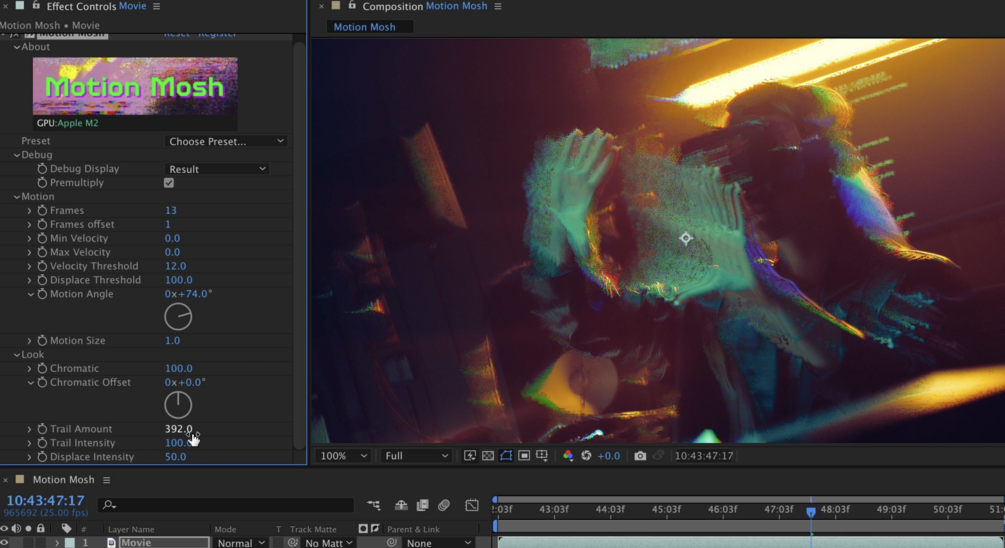This screenshot has height=548, width=1005.
Task: Collapse the Debug section
Action: [x=17, y=155]
